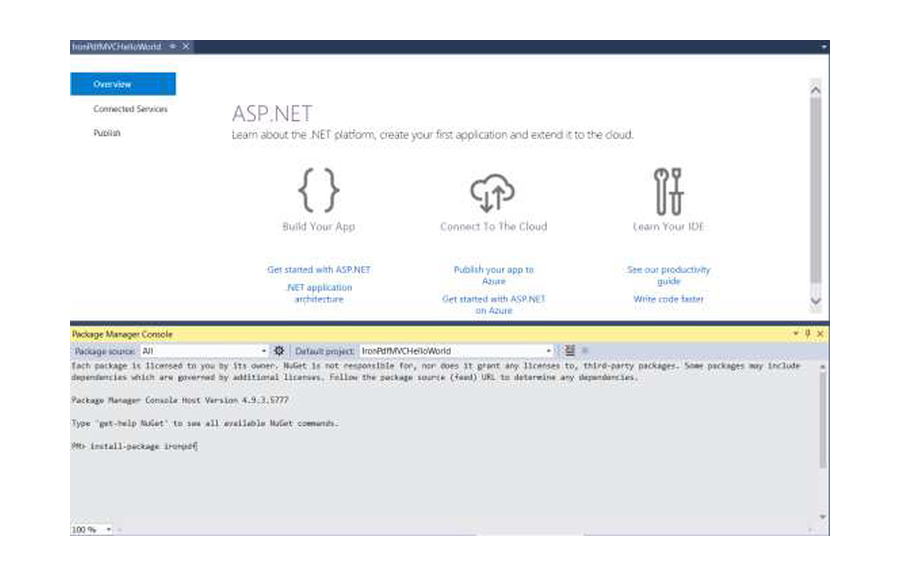Image resolution: width=900 pixels, height=576 pixels.
Task: Open package manager settings gear icon
Action: 279,351
